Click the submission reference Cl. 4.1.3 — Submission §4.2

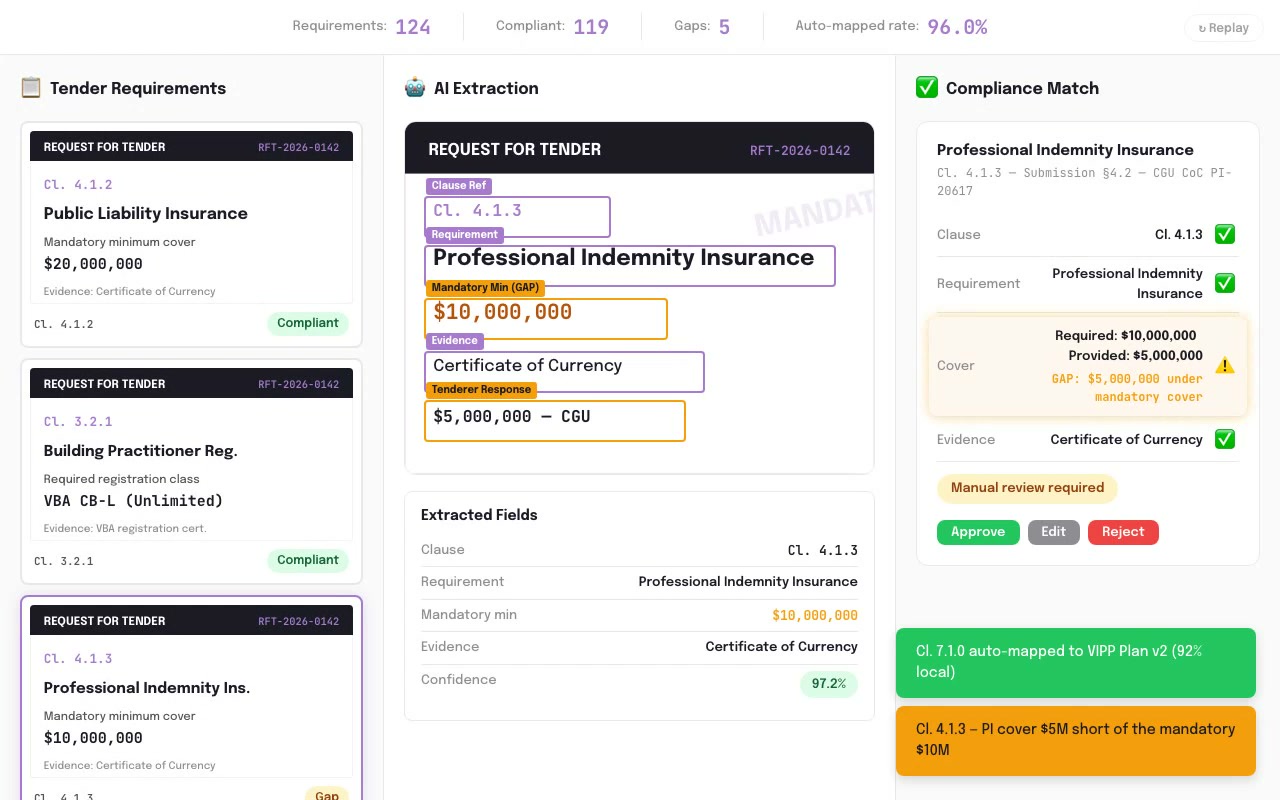(1084, 182)
